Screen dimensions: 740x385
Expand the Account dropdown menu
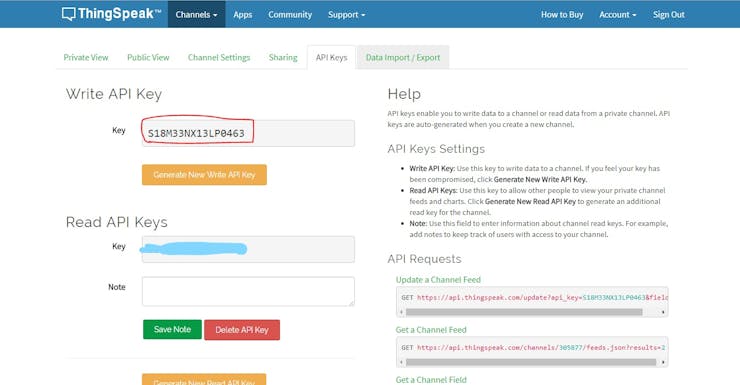(617, 15)
